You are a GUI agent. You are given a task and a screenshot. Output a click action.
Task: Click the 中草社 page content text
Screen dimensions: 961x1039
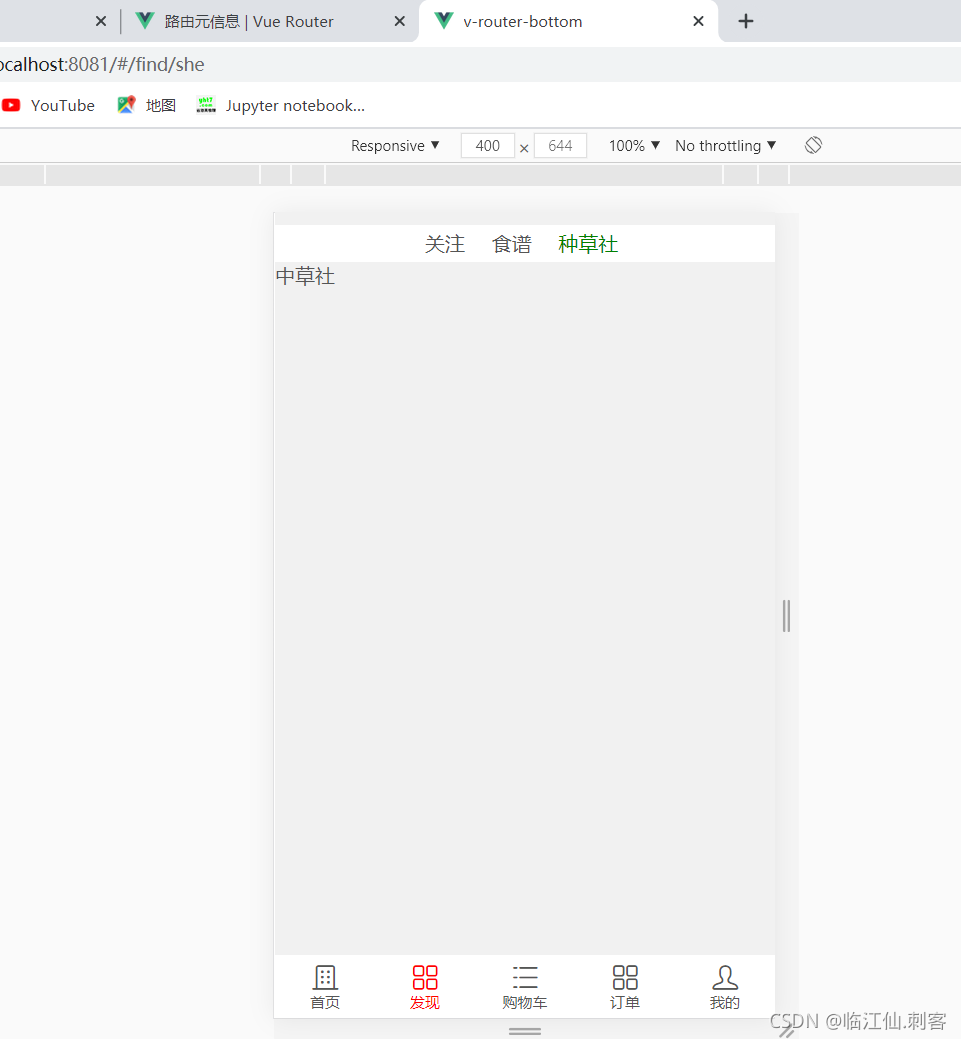(306, 276)
